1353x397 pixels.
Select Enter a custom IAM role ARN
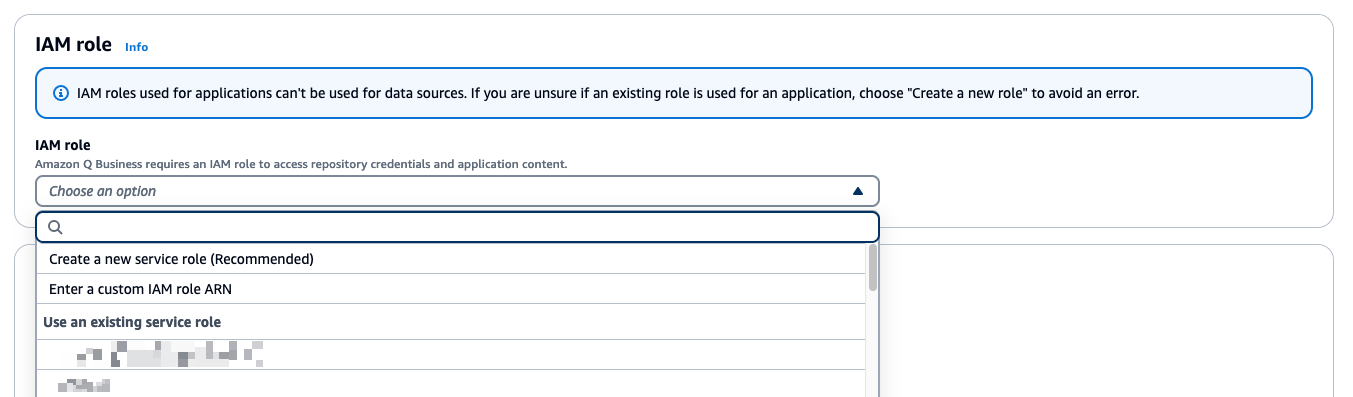coord(451,289)
